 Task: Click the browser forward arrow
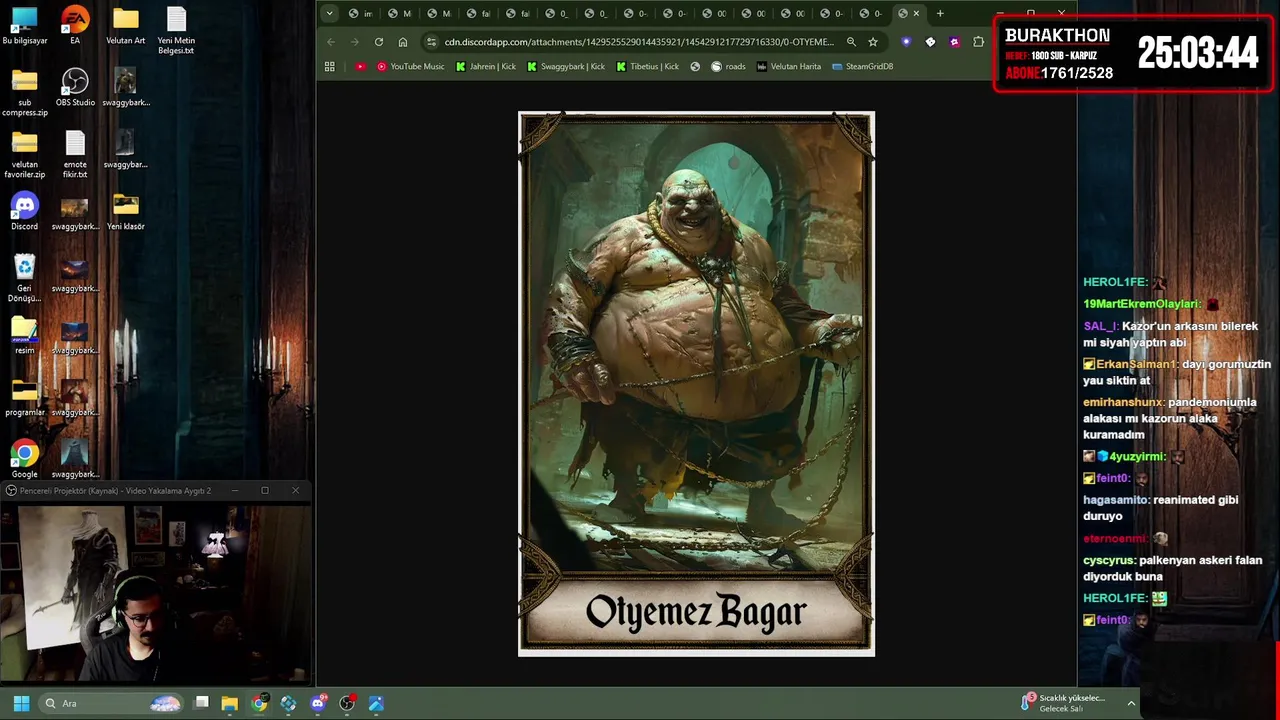pyautogui.click(x=354, y=42)
